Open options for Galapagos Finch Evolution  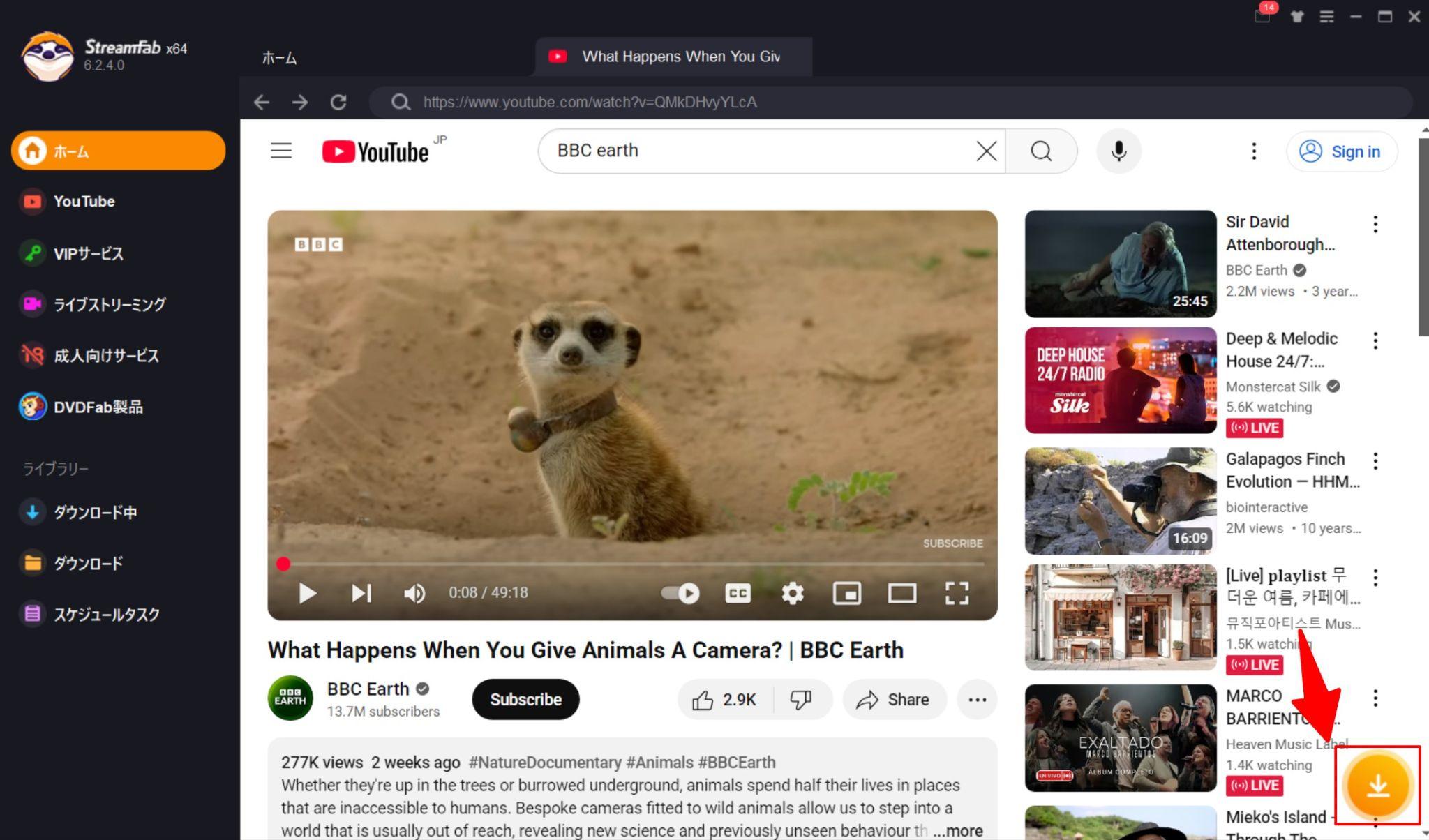coord(1375,460)
